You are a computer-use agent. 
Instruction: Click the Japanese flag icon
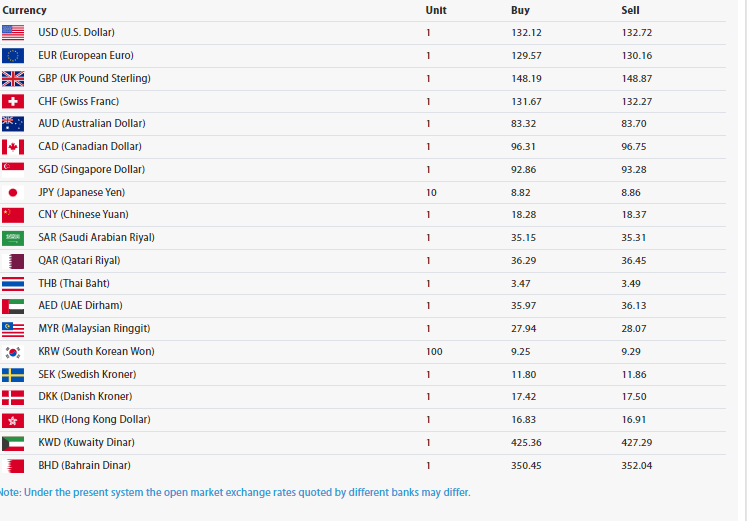point(13,192)
